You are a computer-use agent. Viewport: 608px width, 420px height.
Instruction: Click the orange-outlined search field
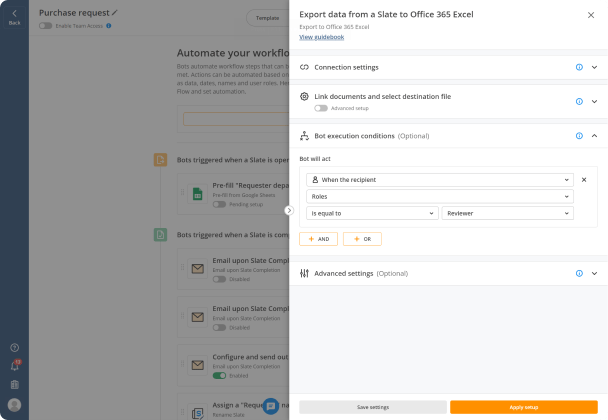(x=236, y=119)
